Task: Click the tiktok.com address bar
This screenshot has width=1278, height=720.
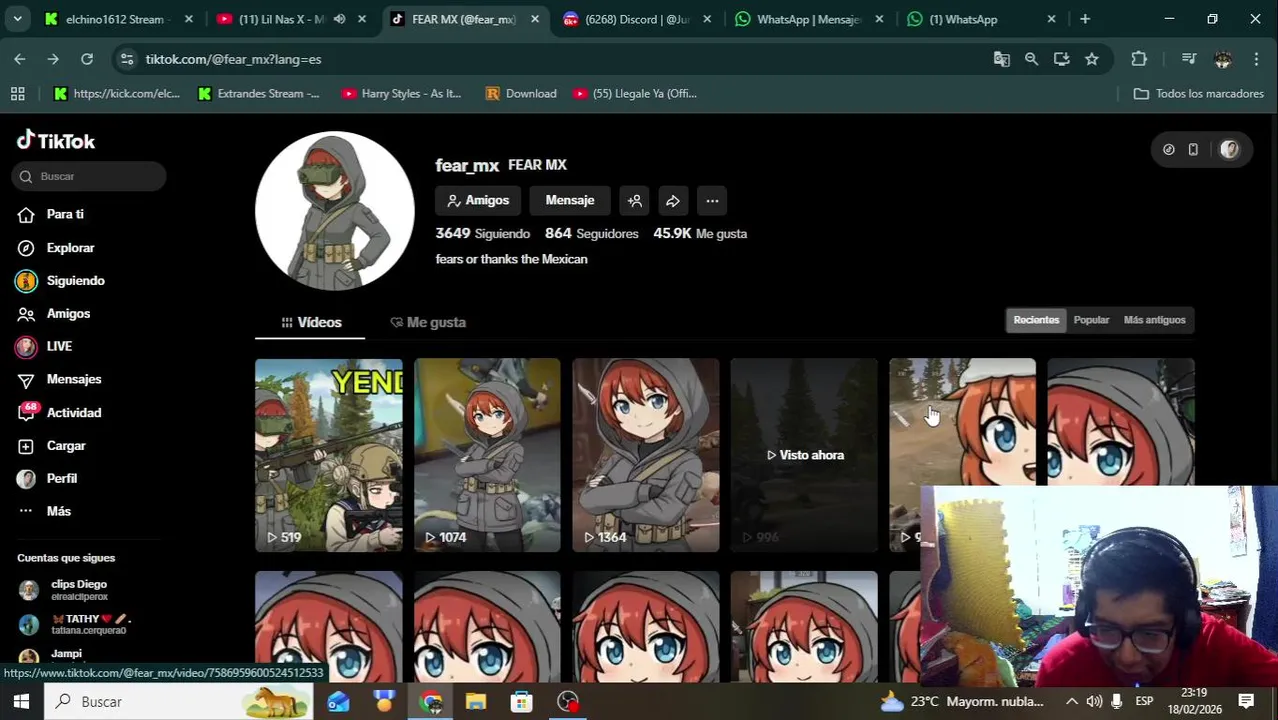Action: point(560,59)
